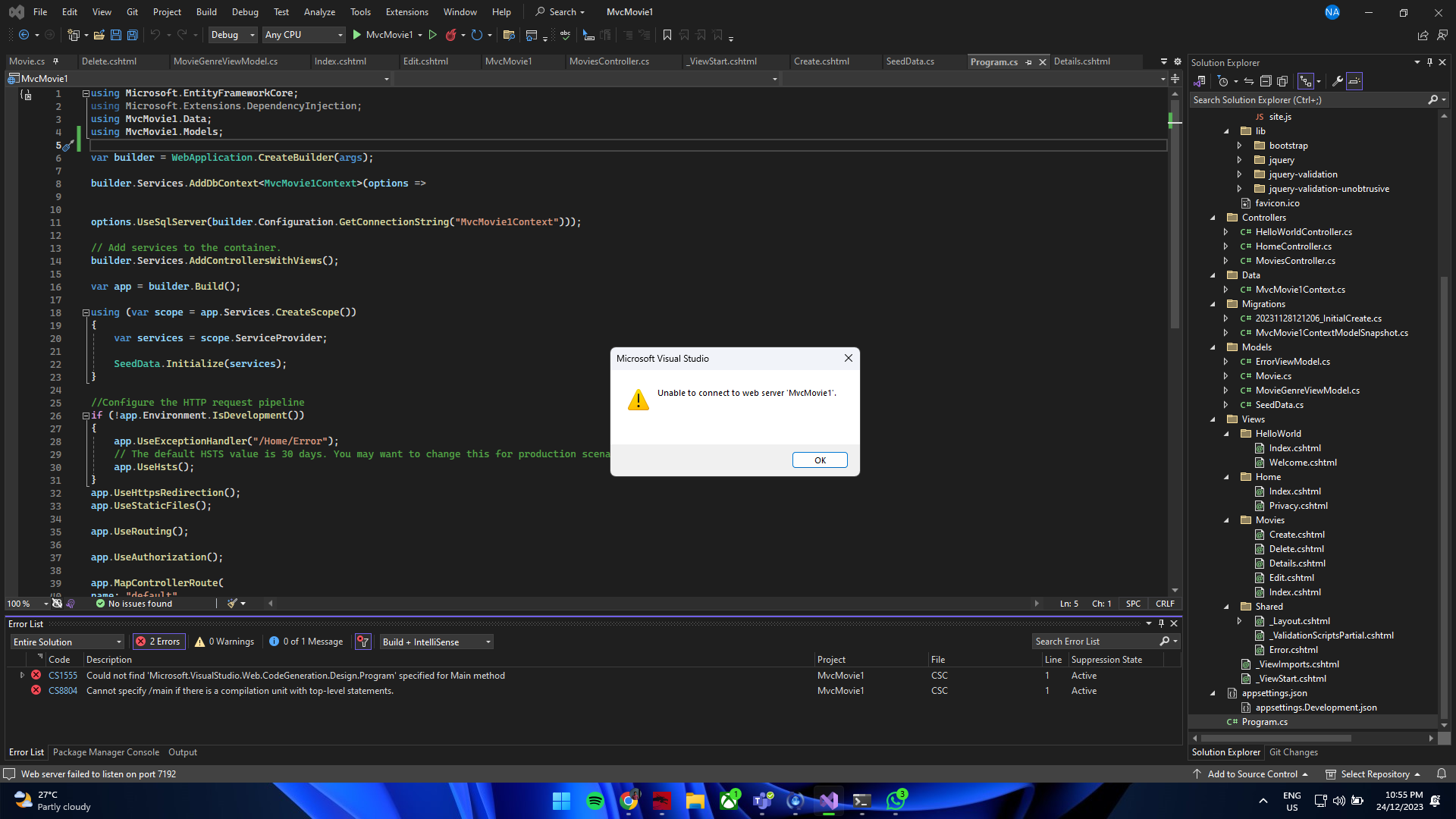Open Properties wrench icon in Solution Explorer

1338,81
